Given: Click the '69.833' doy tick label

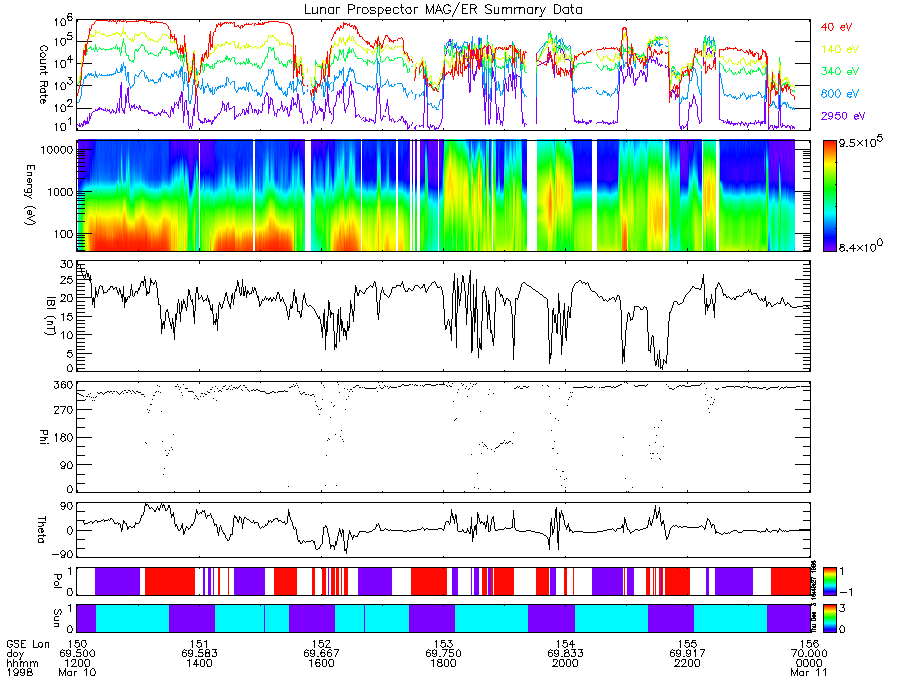Looking at the screenshot, I should [565, 654].
